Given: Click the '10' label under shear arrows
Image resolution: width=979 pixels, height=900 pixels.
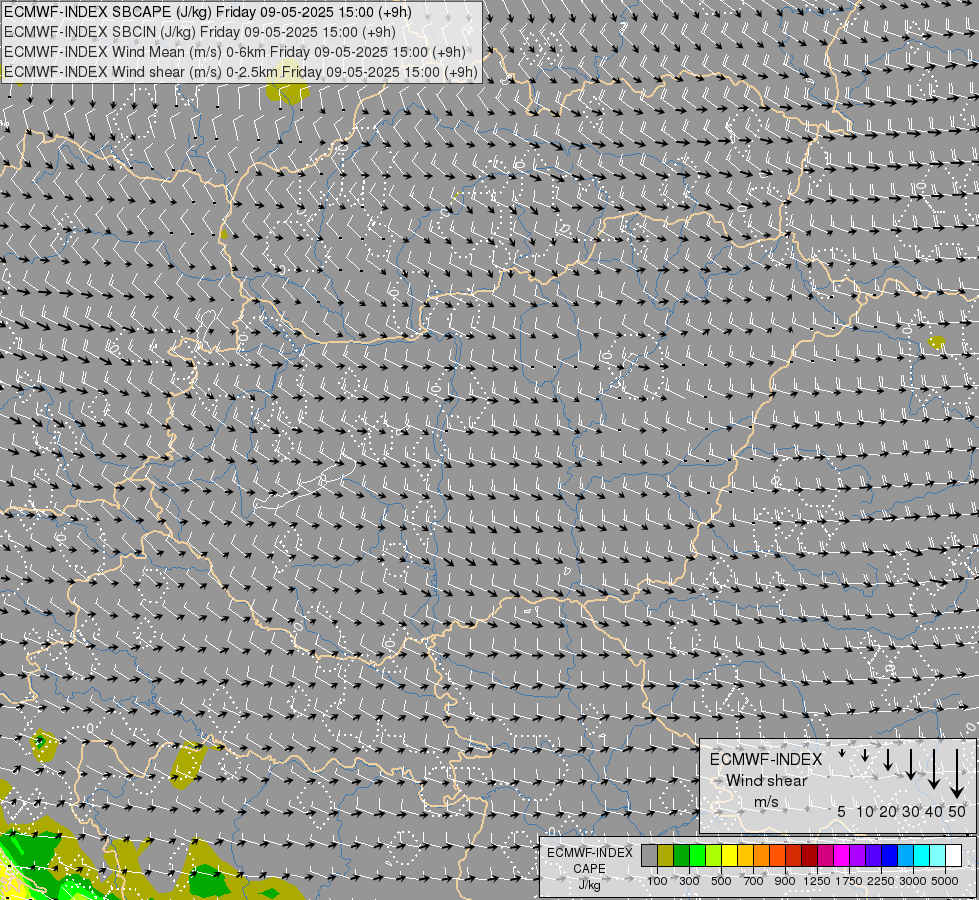Looking at the screenshot, I should [865, 811].
